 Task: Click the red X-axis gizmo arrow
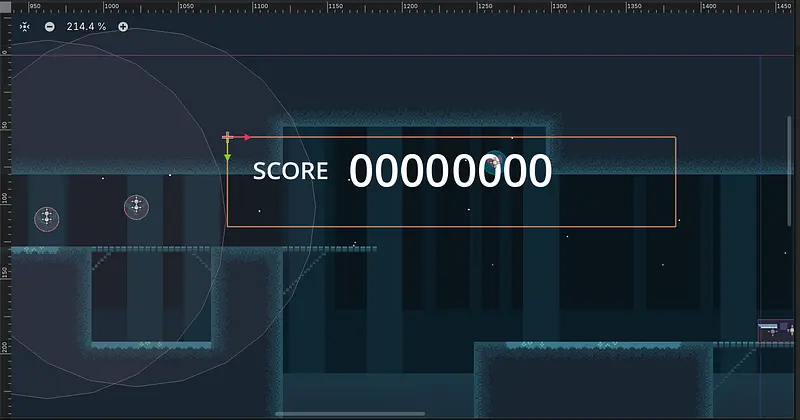click(x=246, y=137)
